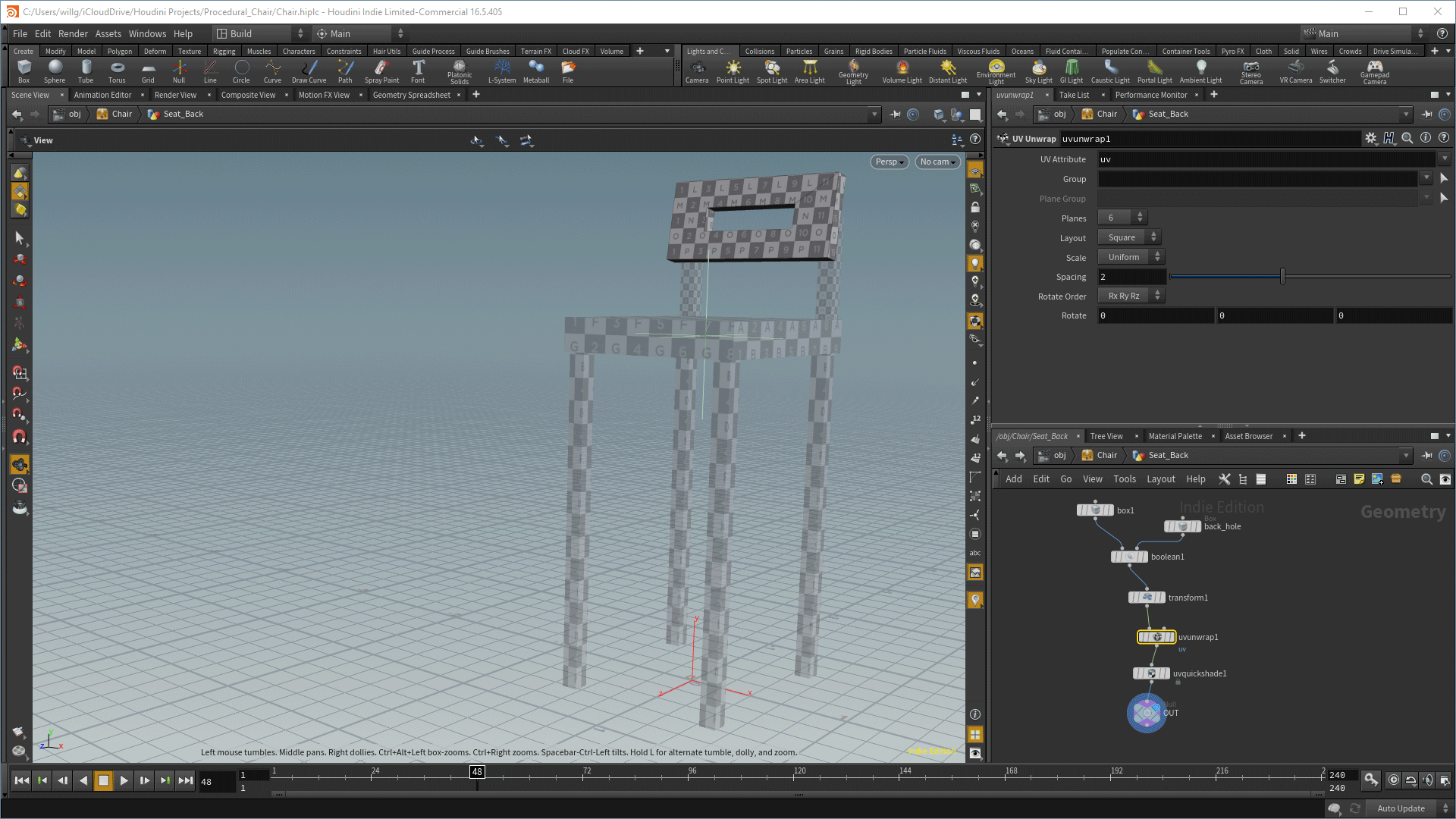Image resolution: width=1456 pixels, height=819 pixels.
Task: Open the Render menu
Action: [x=73, y=33]
